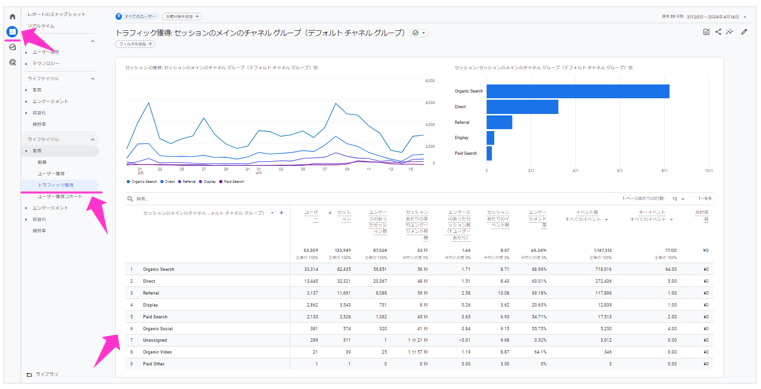Click the green check status icon by title
This screenshot has width=761, height=389.
(415, 33)
